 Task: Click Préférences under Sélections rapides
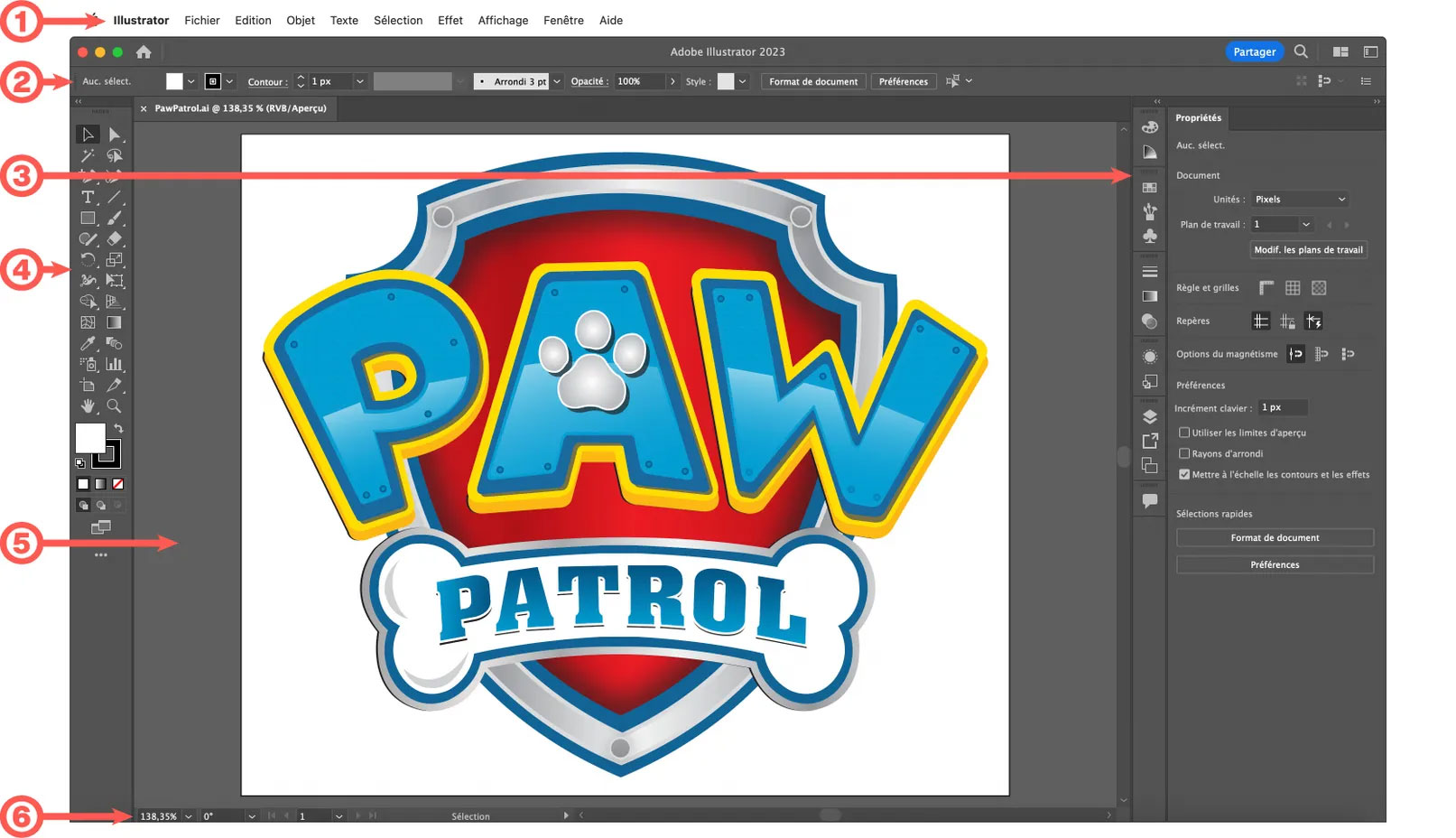pyautogui.click(x=1275, y=565)
